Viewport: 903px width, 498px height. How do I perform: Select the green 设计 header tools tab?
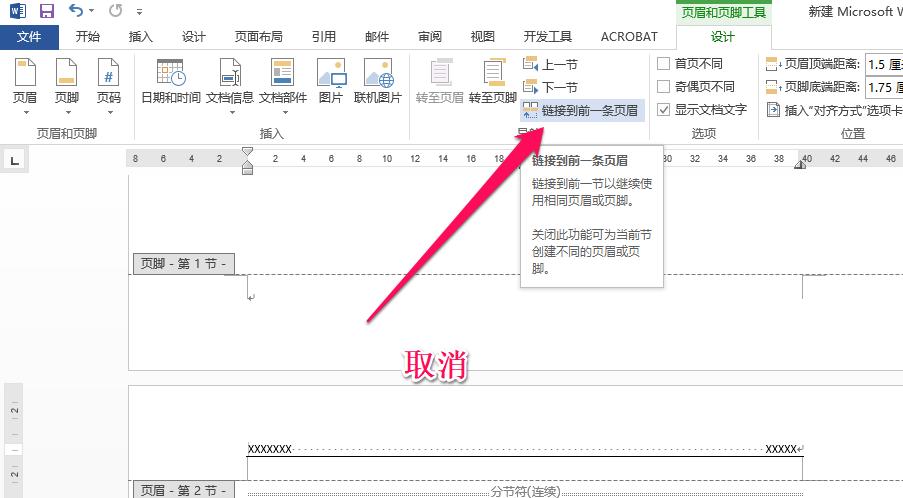click(x=723, y=37)
